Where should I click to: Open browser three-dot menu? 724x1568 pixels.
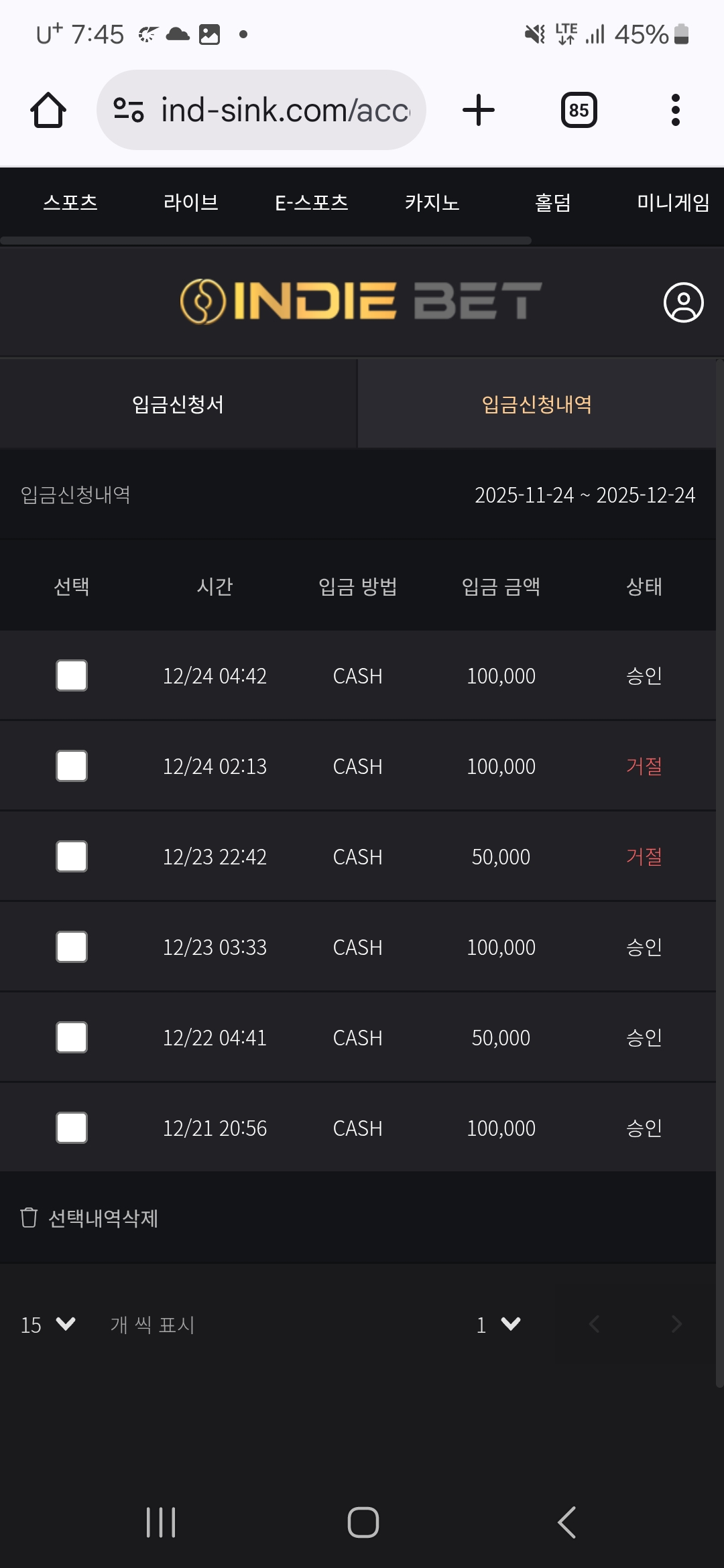click(675, 110)
